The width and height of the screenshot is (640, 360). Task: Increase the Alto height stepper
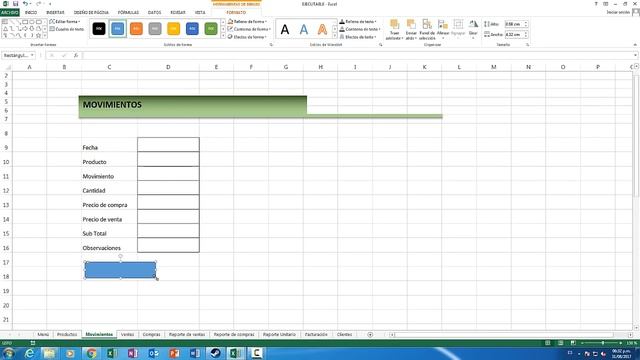click(526, 23)
